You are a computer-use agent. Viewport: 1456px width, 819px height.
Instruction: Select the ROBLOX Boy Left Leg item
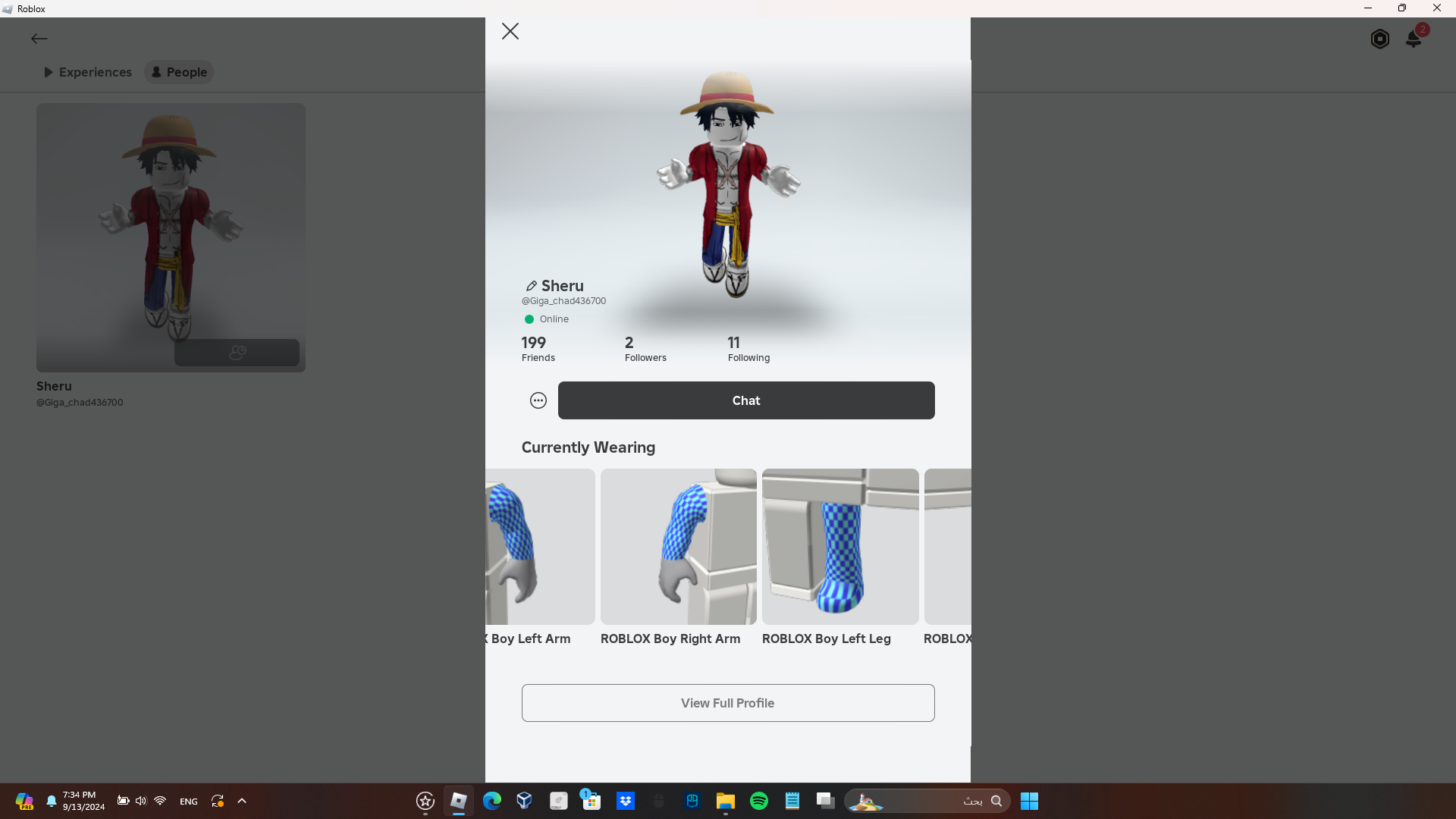(840, 557)
